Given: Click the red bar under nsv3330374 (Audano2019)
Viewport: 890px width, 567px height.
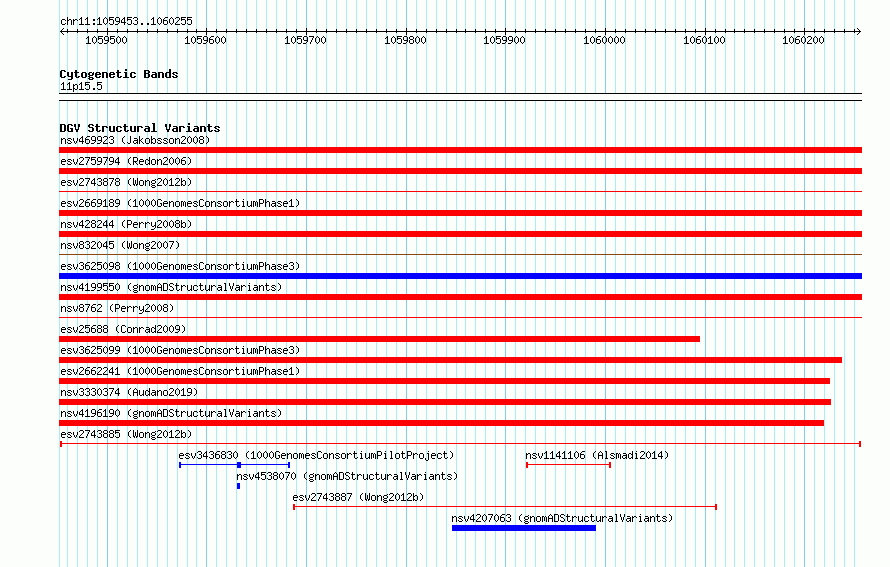Looking at the screenshot, I should (x=445, y=402).
